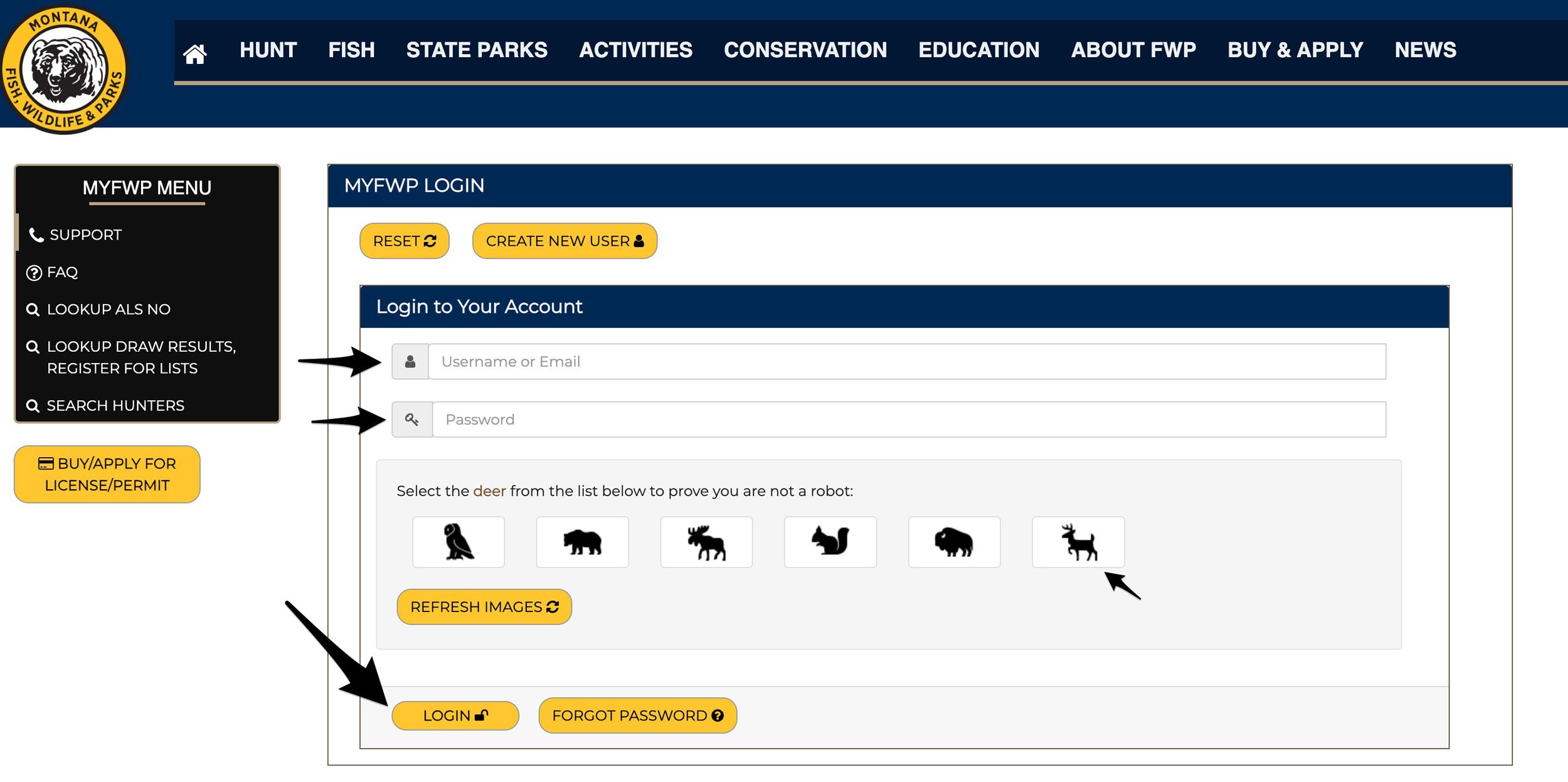Image resolution: width=1568 pixels, height=782 pixels.
Task: Click the refresh icon on the RESET button
Action: click(x=430, y=240)
